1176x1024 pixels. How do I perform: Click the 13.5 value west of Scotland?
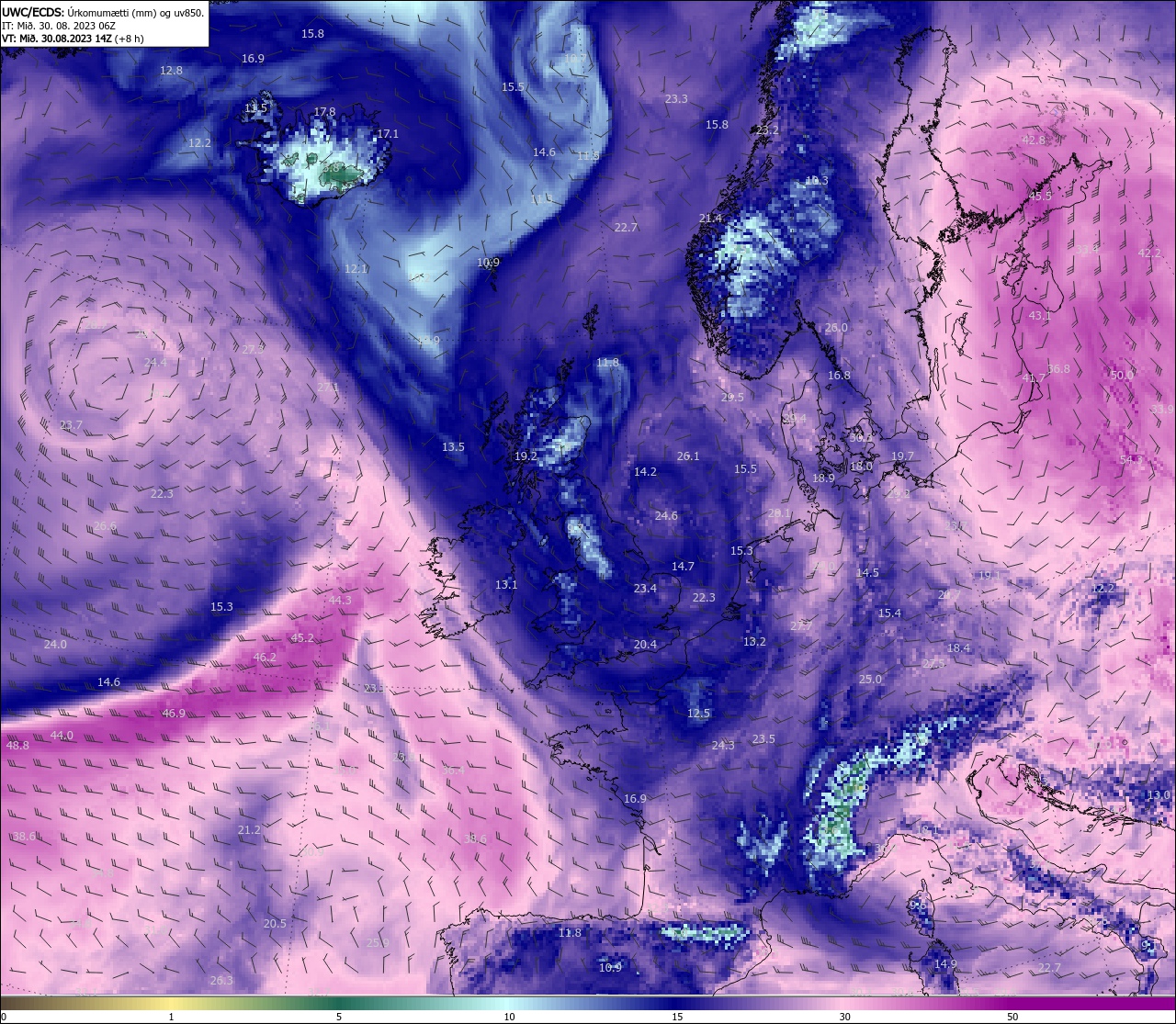(453, 447)
